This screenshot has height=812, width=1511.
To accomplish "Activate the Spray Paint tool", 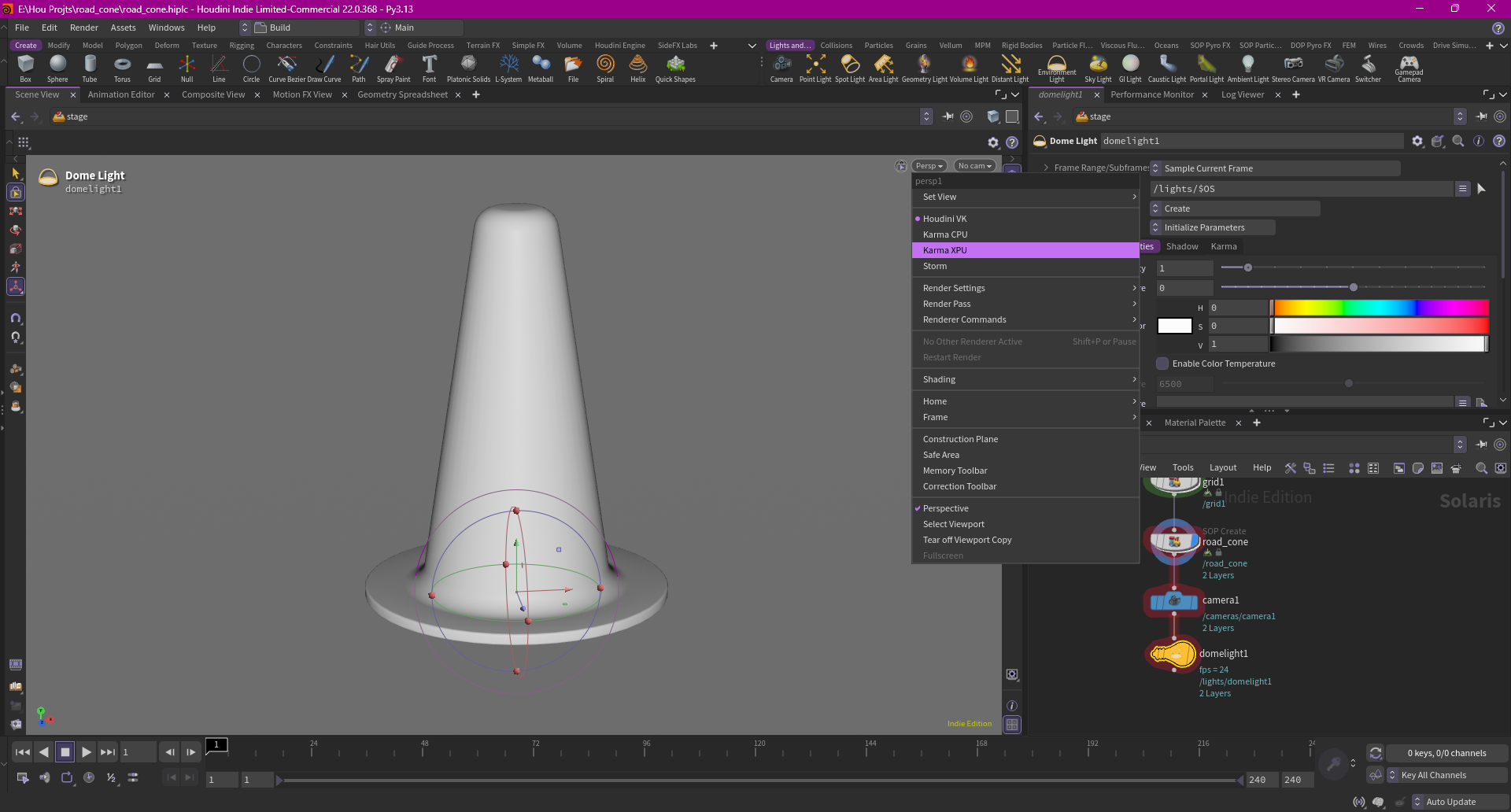I will tap(393, 68).
